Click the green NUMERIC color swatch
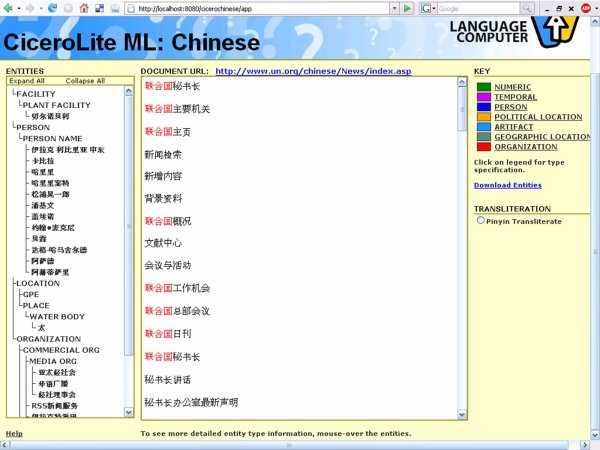 click(484, 87)
